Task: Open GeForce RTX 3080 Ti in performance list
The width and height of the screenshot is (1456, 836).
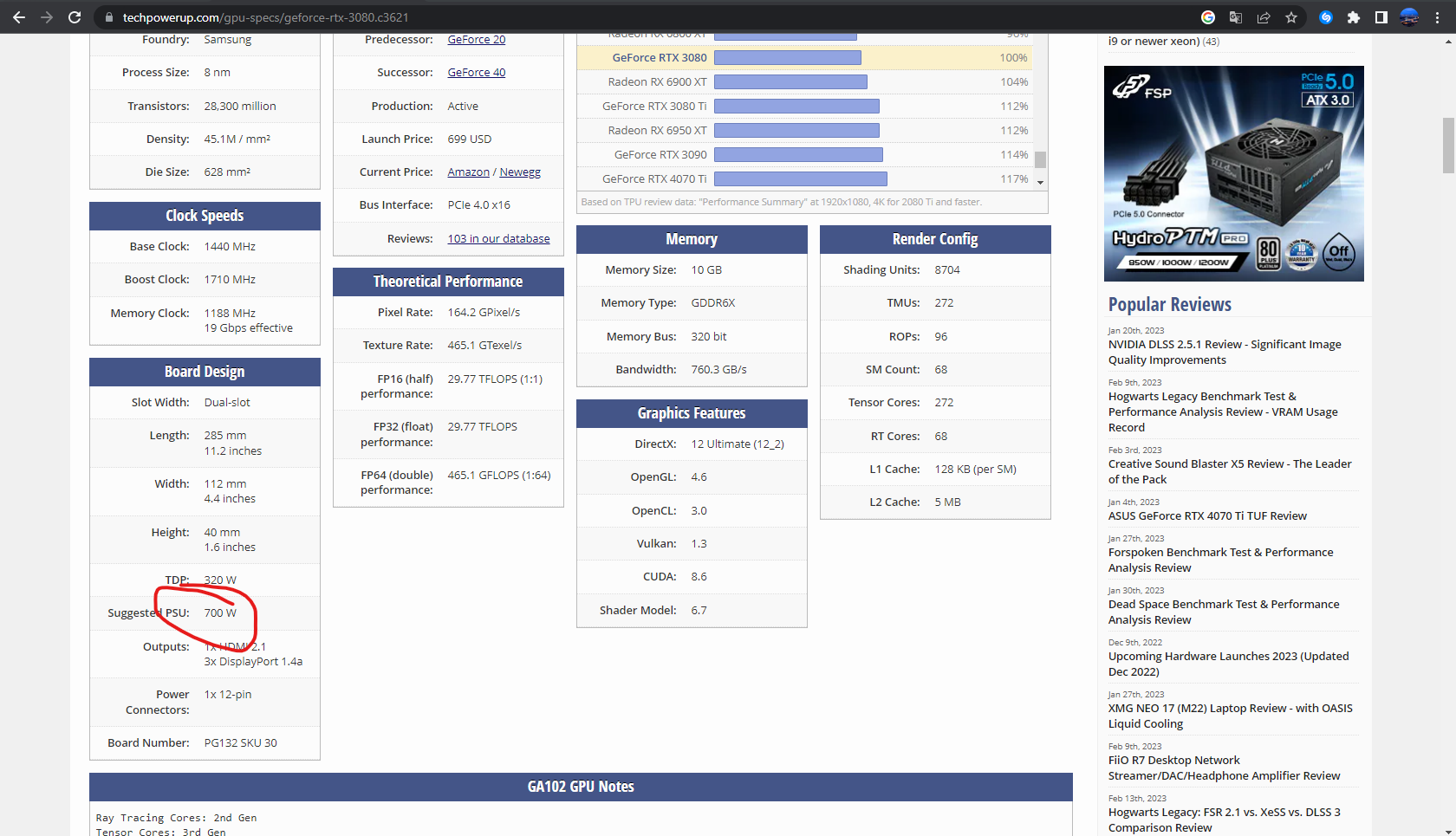Action: pos(654,107)
